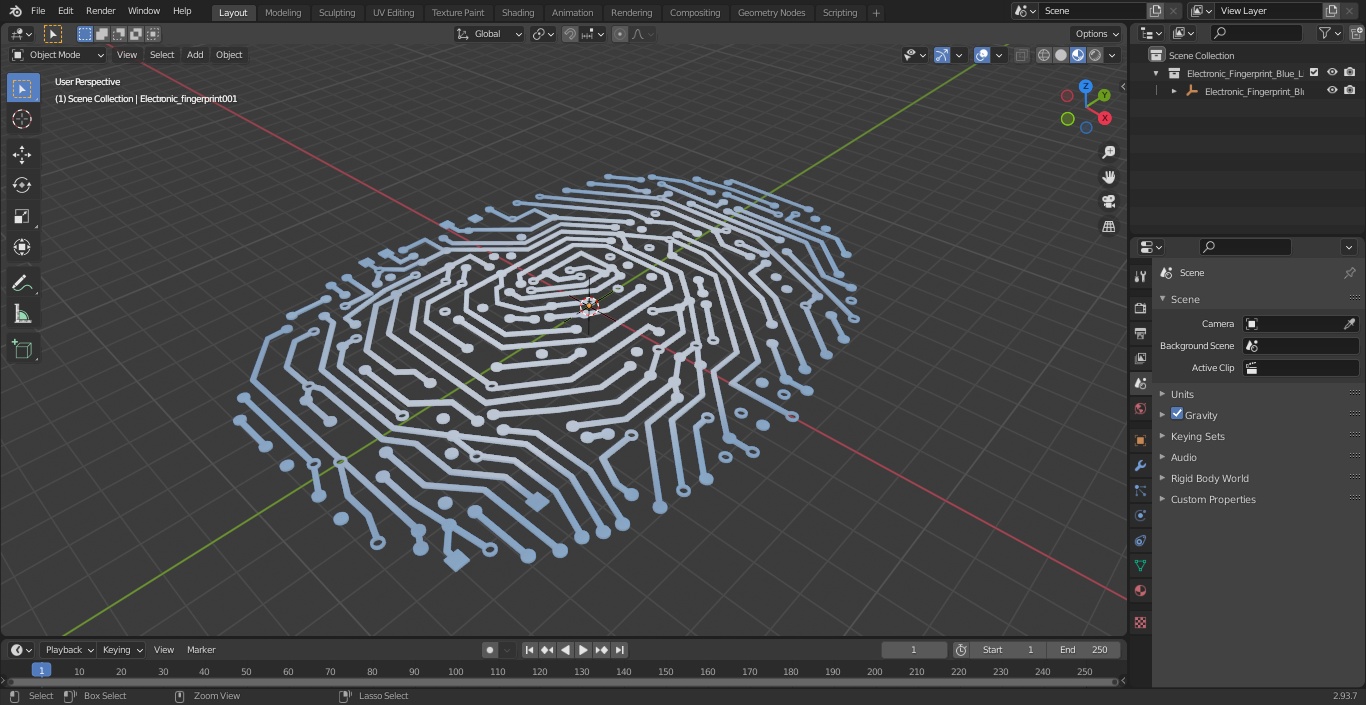Image resolution: width=1366 pixels, height=705 pixels.
Task: Open the Output properties tab
Action: 1140,333
